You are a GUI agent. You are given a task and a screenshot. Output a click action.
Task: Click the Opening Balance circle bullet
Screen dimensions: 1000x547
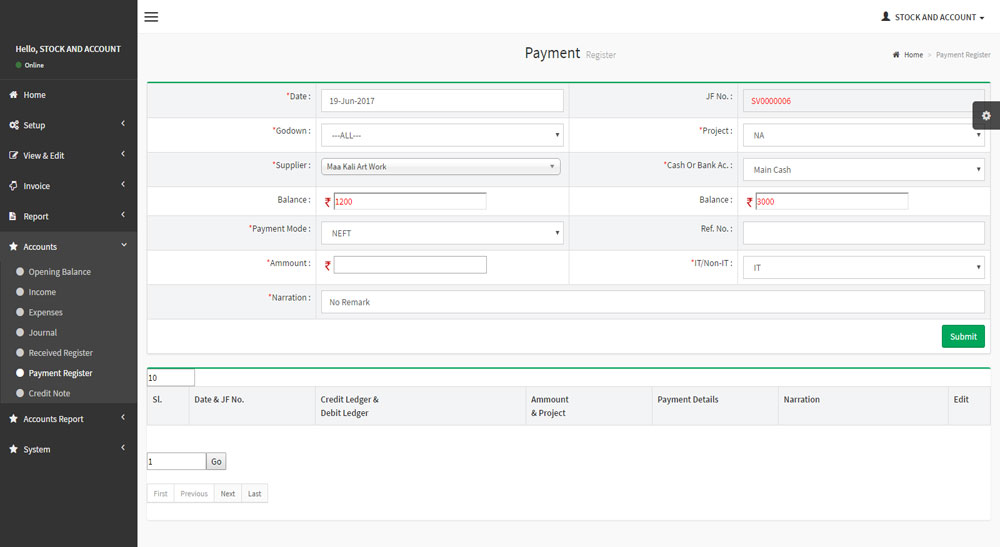pyautogui.click(x=20, y=272)
